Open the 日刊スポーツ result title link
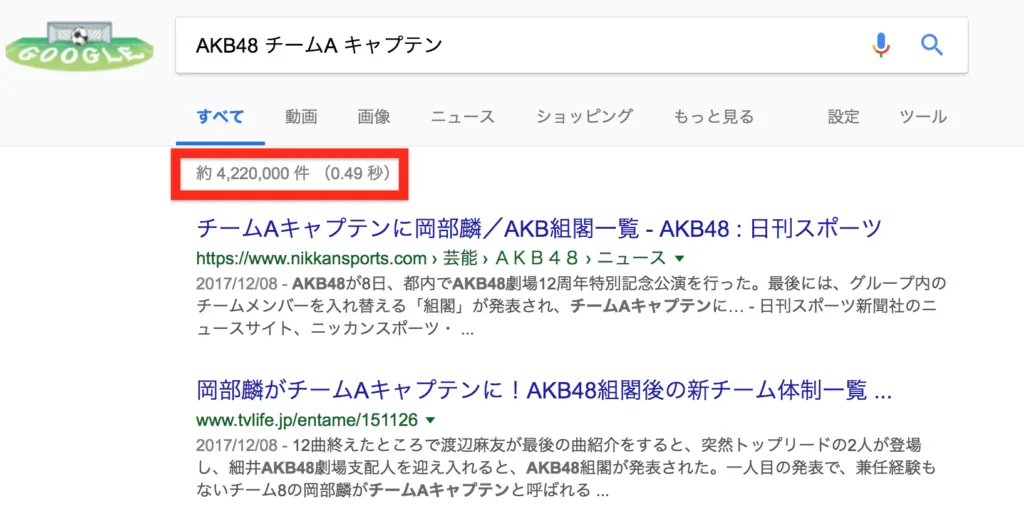Screen dimensions: 1024x530 pos(539,228)
